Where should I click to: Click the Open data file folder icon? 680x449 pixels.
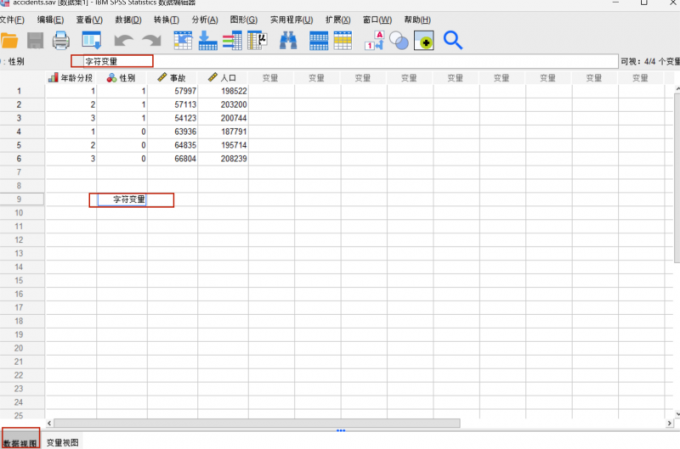(10, 41)
